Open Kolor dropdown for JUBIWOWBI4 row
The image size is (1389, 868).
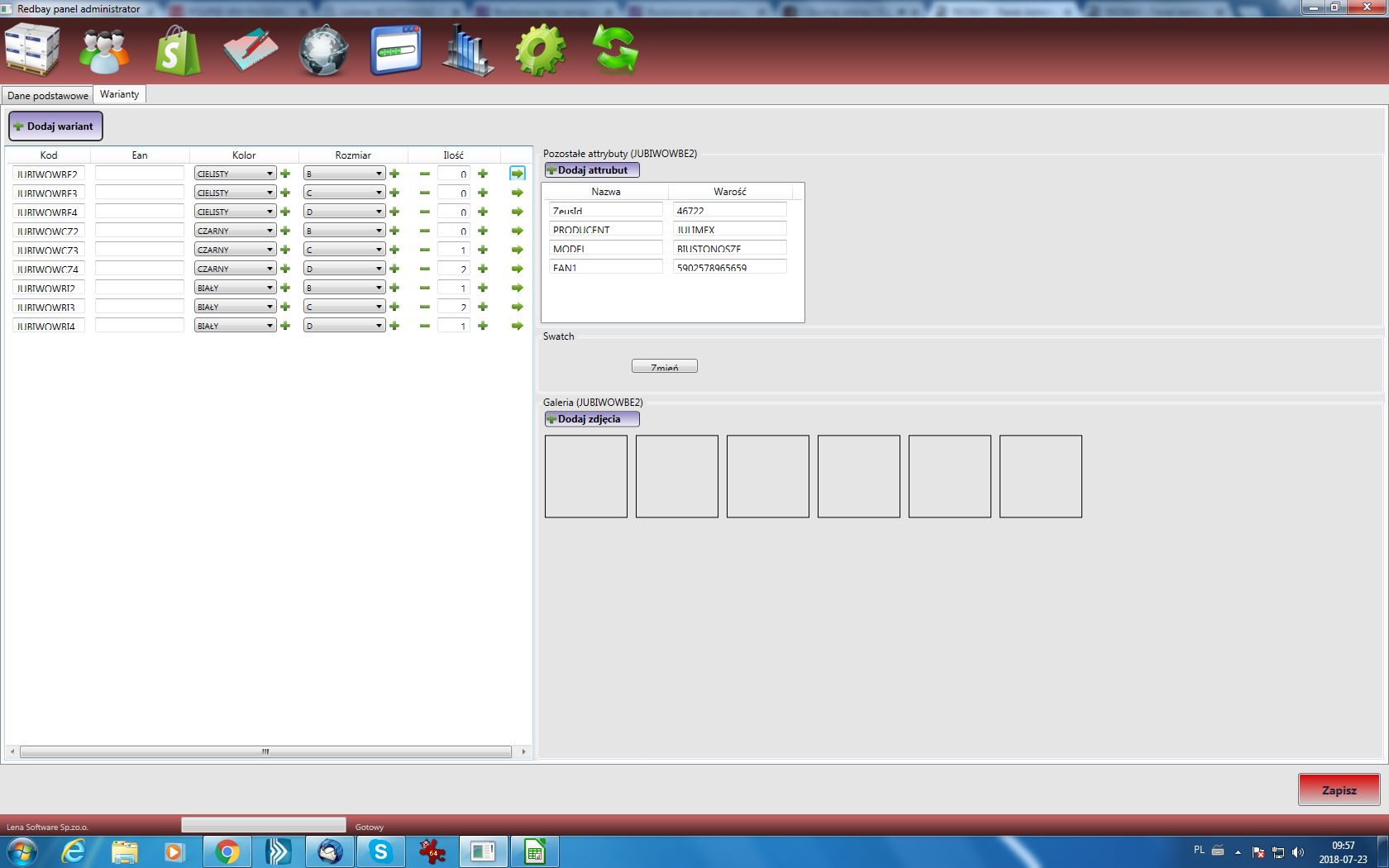(x=270, y=326)
